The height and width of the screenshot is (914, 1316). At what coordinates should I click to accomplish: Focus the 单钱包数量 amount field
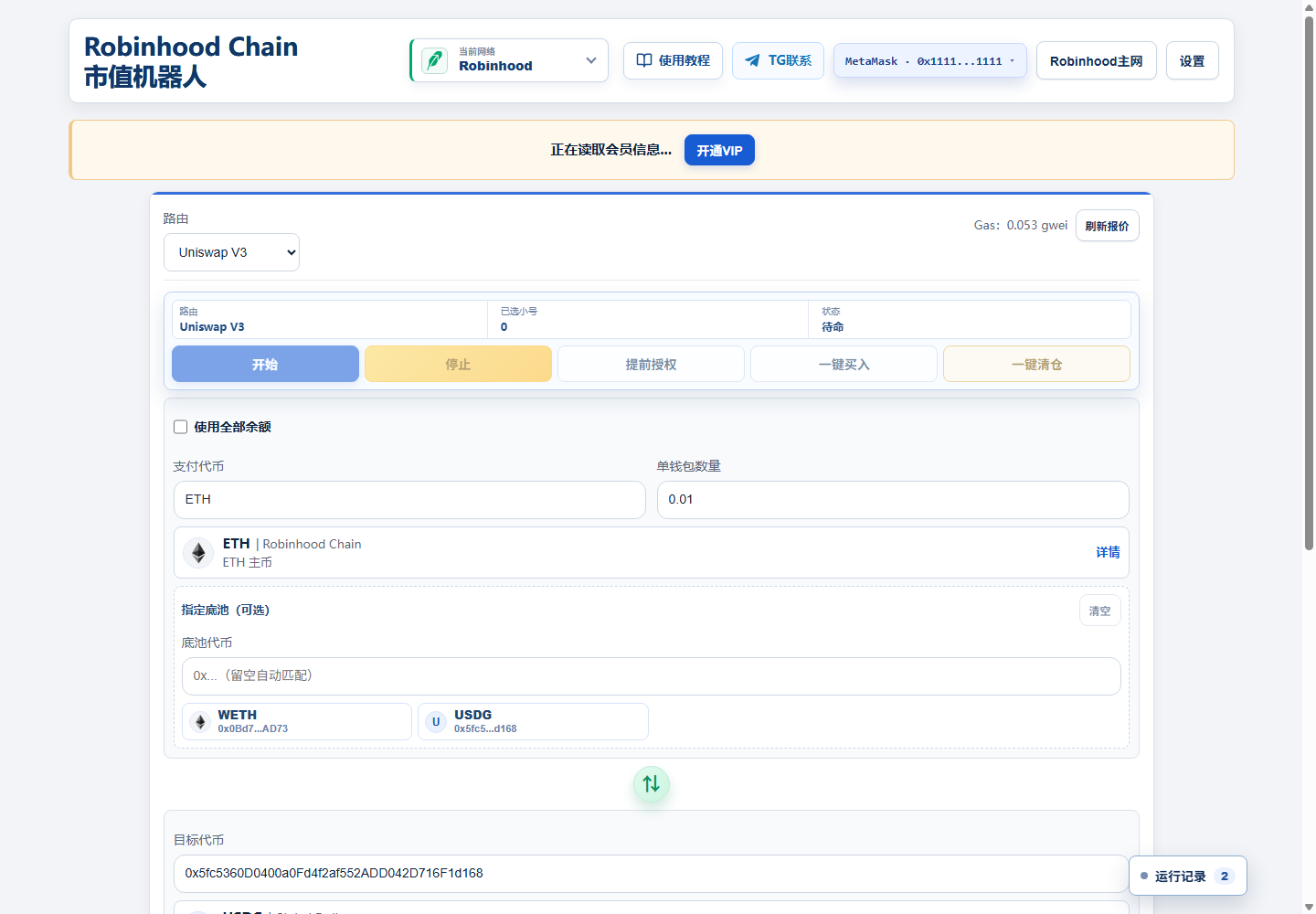[893, 500]
